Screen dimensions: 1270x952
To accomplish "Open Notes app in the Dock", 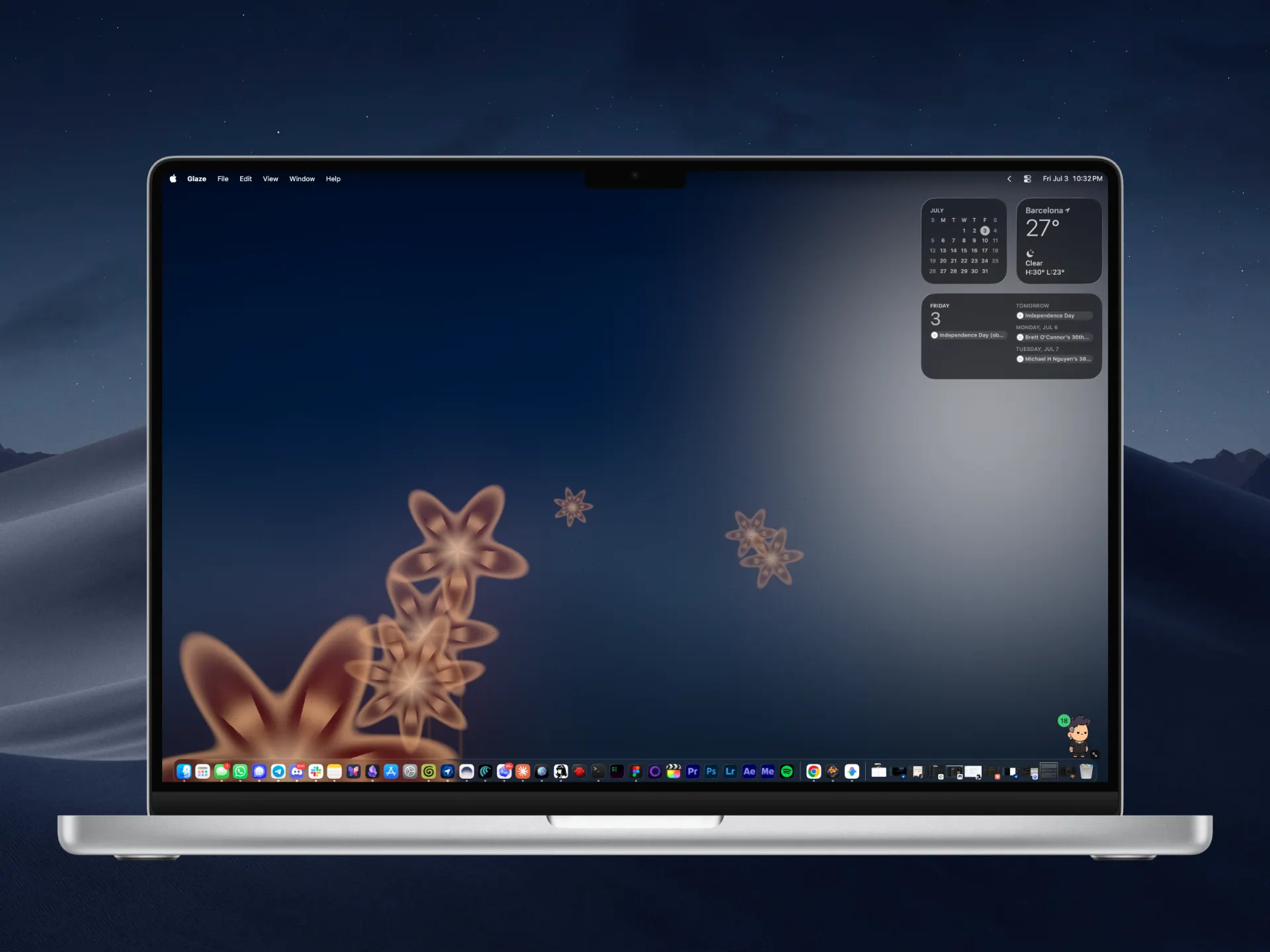I will [x=335, y=772].
